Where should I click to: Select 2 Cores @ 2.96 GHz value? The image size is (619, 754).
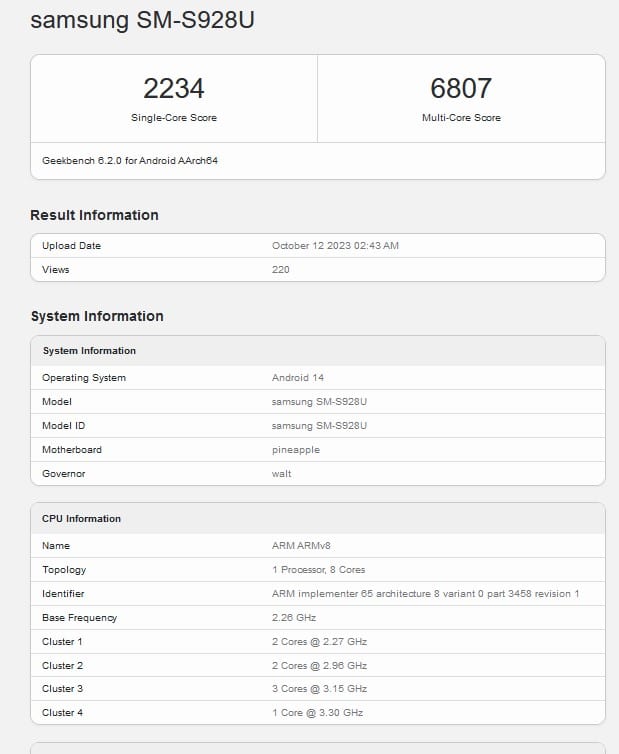[x=319, y=666]
